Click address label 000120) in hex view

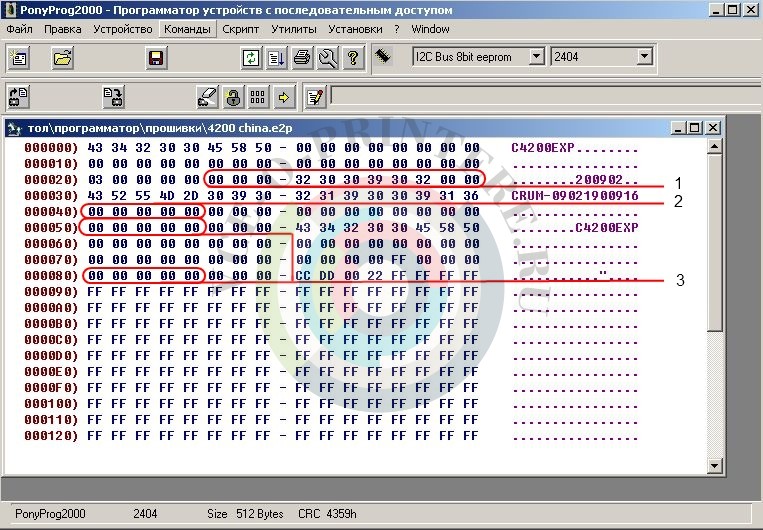pos(51,436)
